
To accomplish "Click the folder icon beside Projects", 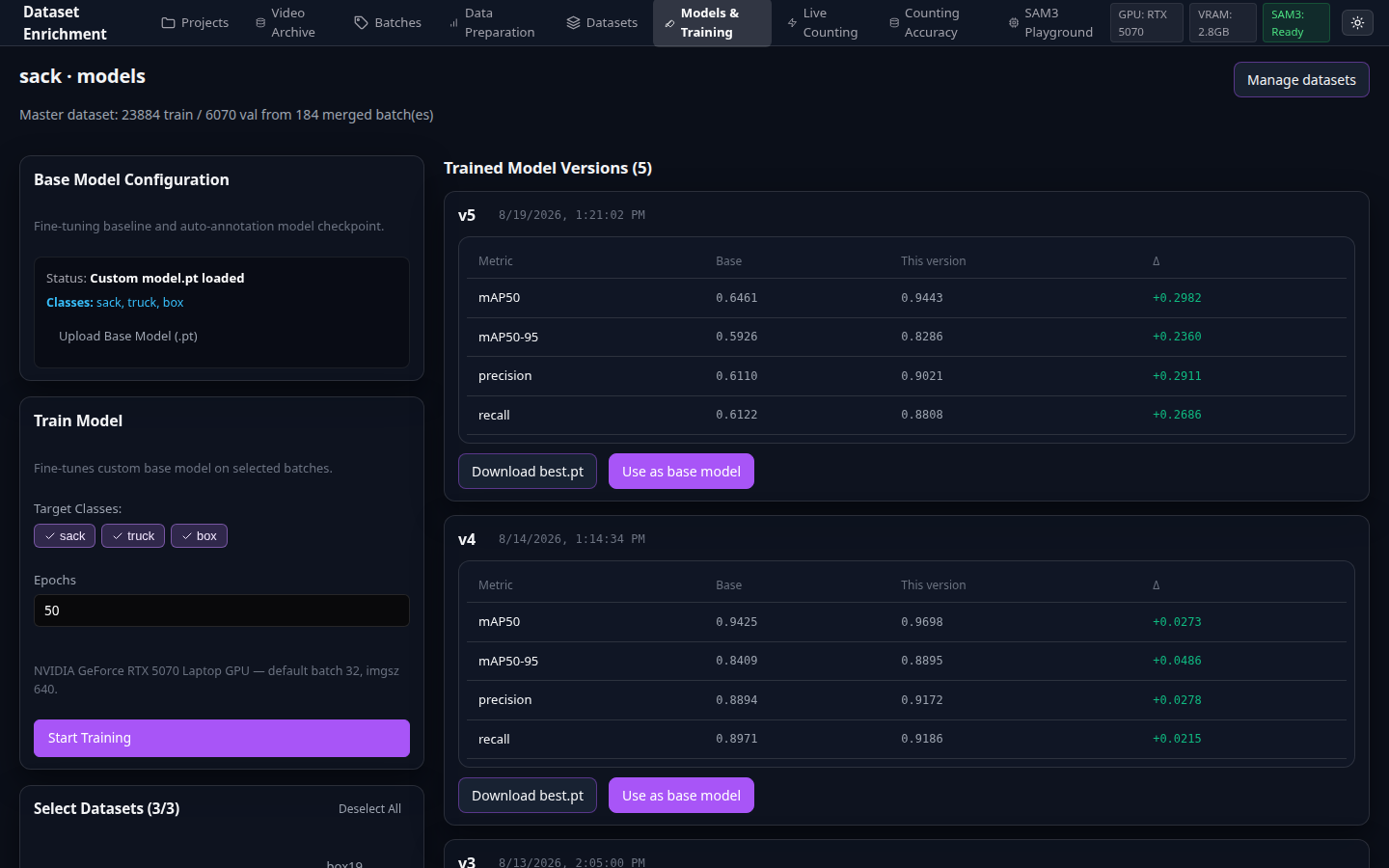I will (x=168, y=22).
